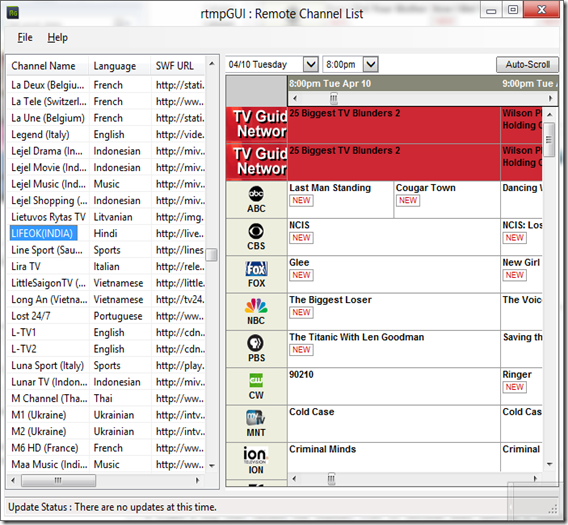Click the status bar resize grip
Image resolution: width=568 pixels, height=525 pixels.
[x=553, y=509]
